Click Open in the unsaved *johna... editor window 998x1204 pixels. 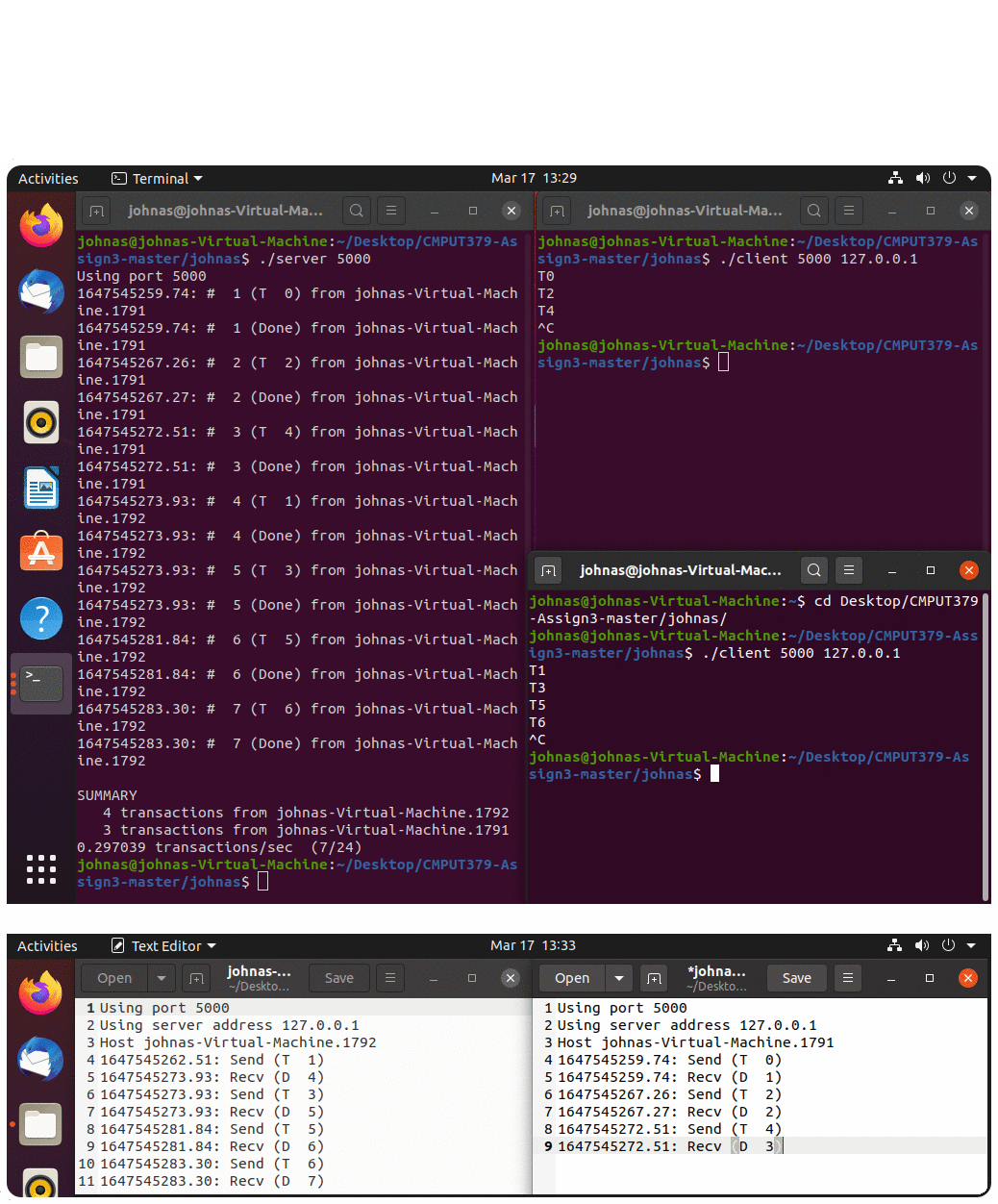(x=572, y=978)
